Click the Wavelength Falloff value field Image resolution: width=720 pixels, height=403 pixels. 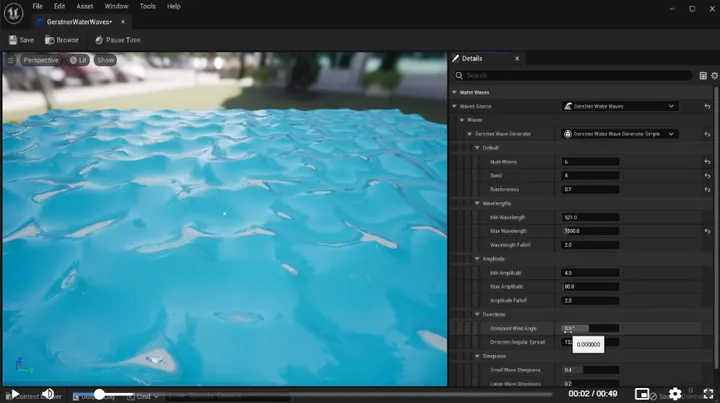coord(590,245)
